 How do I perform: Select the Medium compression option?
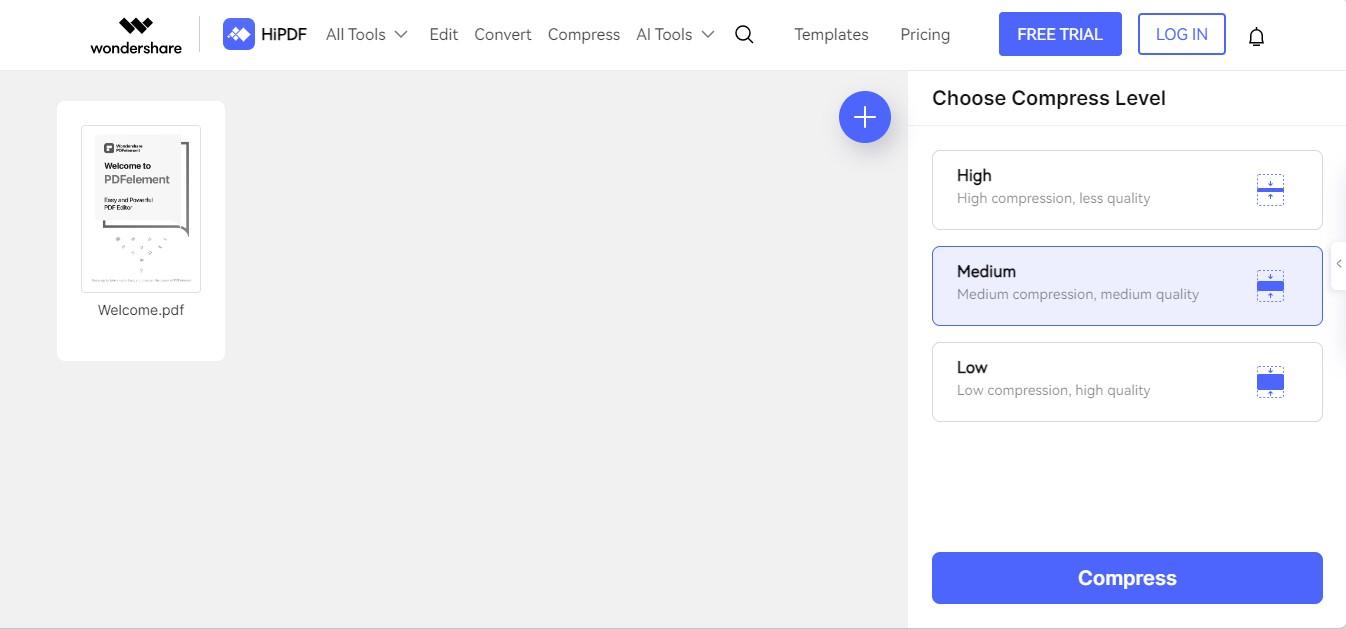tap(1080, 286)
